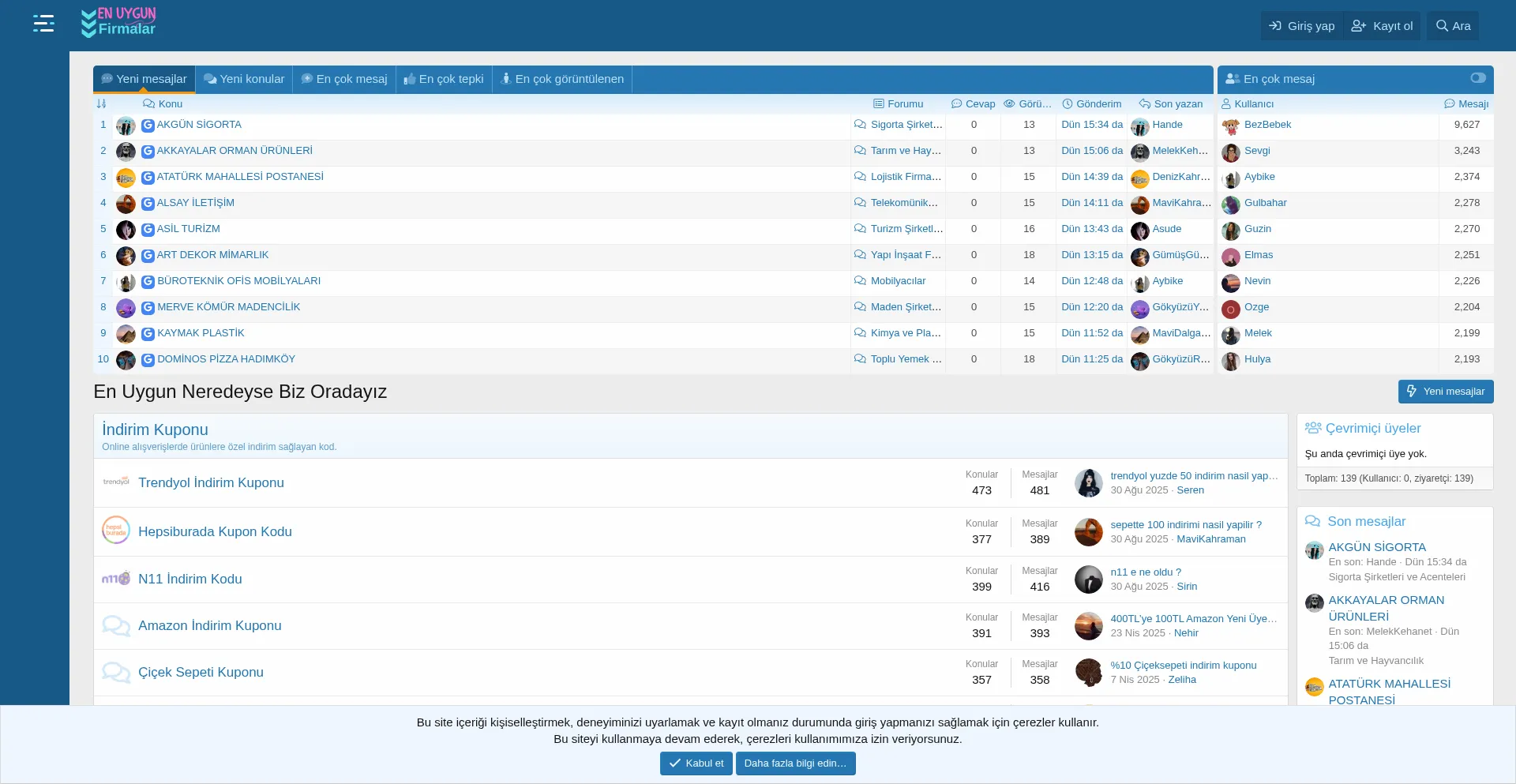1516x784 pixels.
Task: Click the En Uygun Firmalar logo
Action: (x=118, y=23)
